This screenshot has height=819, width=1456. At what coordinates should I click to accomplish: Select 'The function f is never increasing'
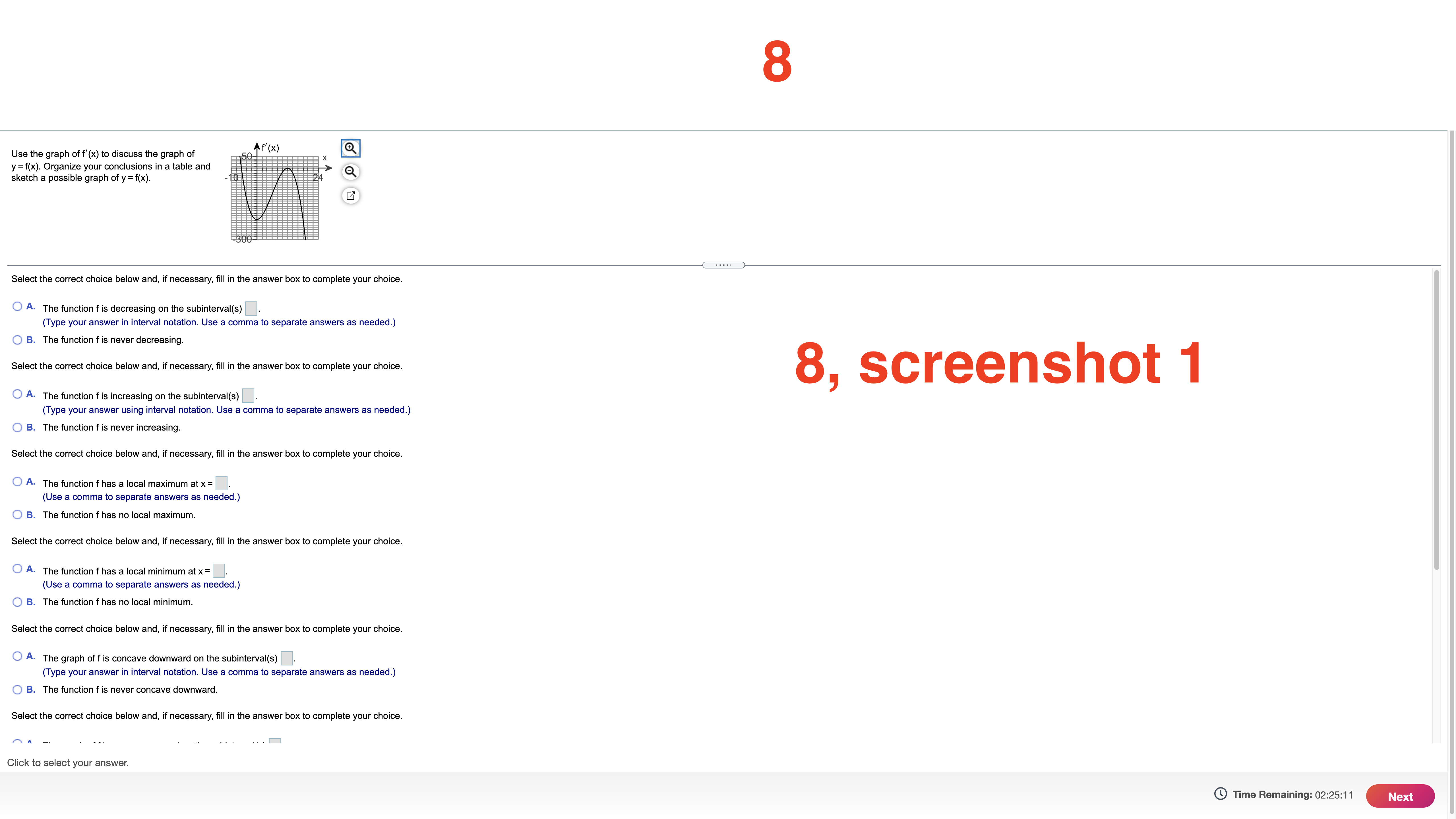pyautogui.click(x=17, y=427)
